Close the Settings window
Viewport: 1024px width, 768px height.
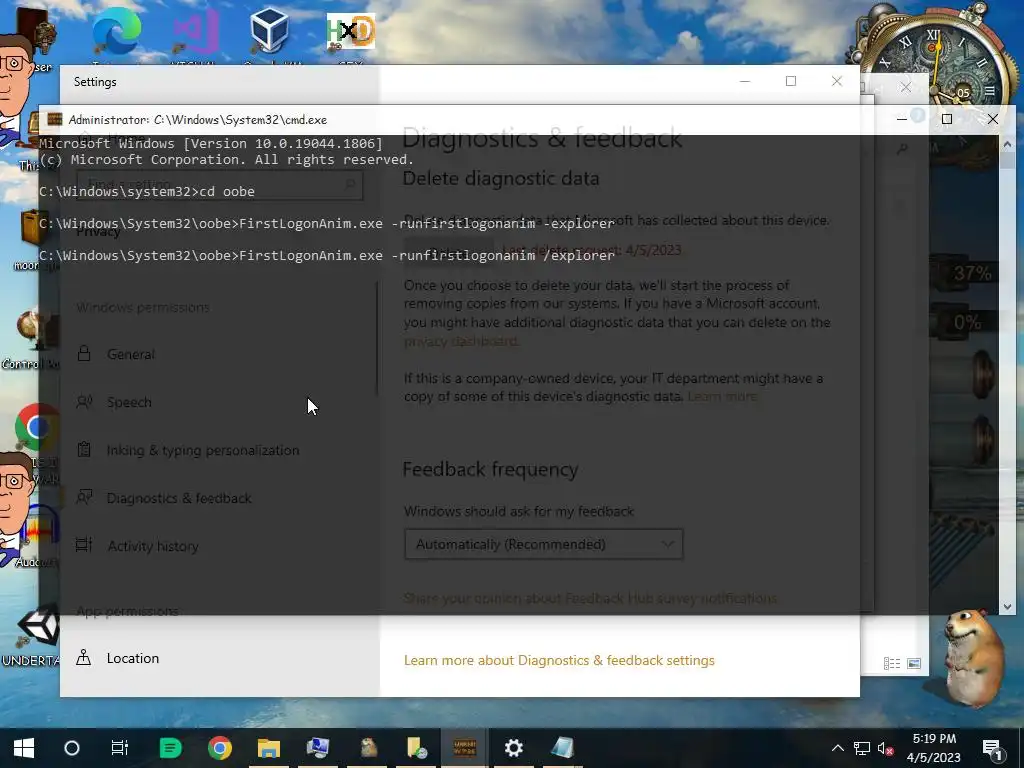(837, 82)
